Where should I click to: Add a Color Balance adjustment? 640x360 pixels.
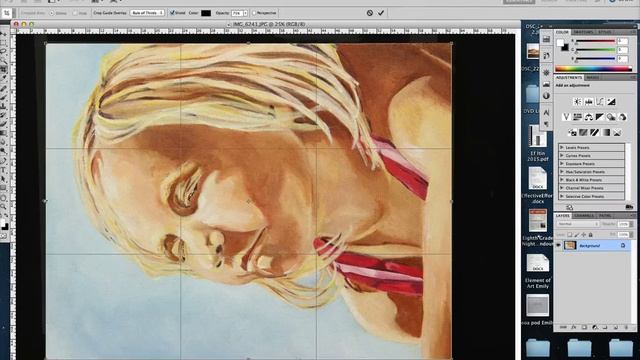(589, 117)
